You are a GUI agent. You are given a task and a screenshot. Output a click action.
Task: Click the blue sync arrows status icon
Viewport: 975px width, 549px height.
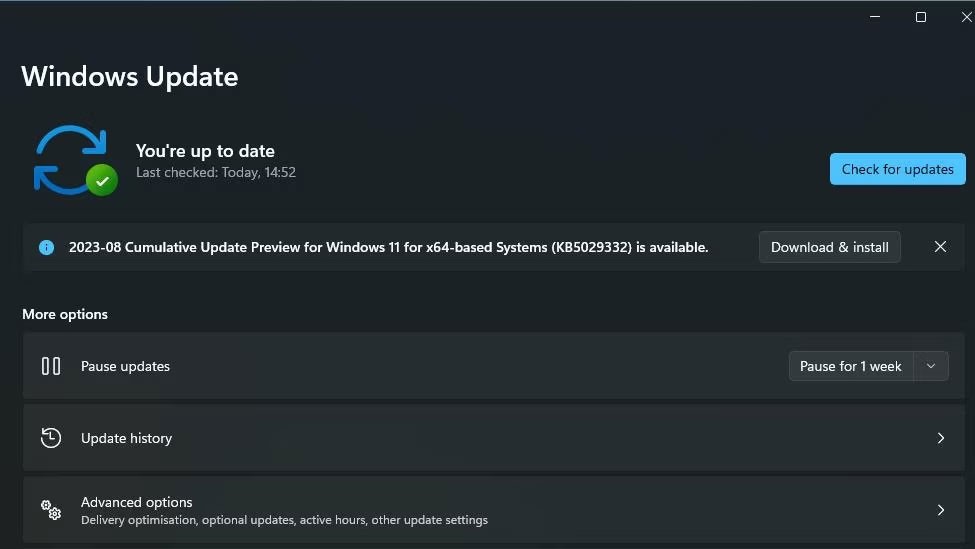pyautogui.click(x=70, y=158)
